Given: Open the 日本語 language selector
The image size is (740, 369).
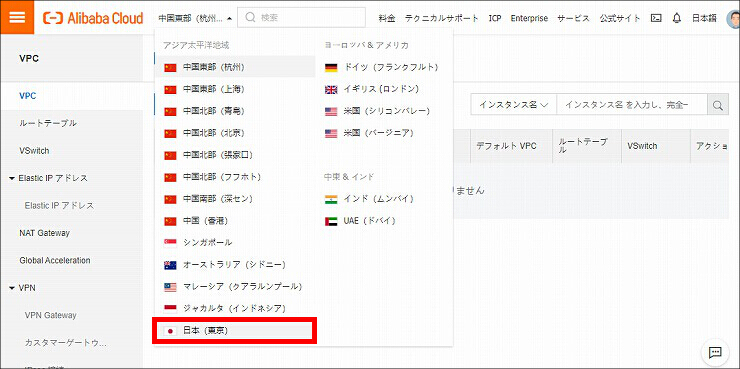Looking at the screenshot, I should point(704,18).
